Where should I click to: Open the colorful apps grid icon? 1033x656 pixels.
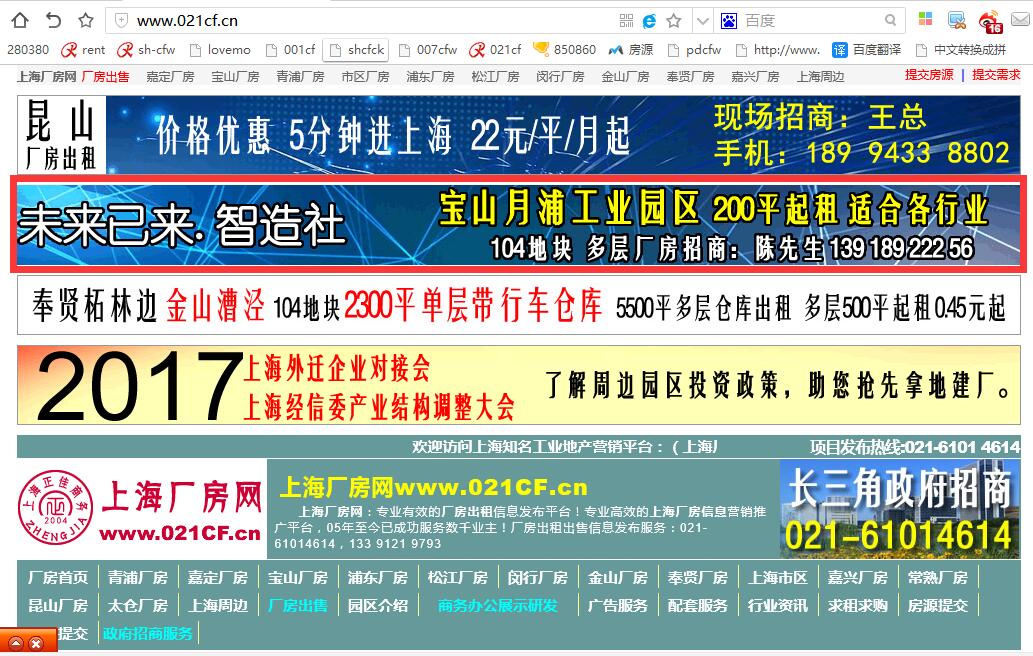[x=926, y=19]
